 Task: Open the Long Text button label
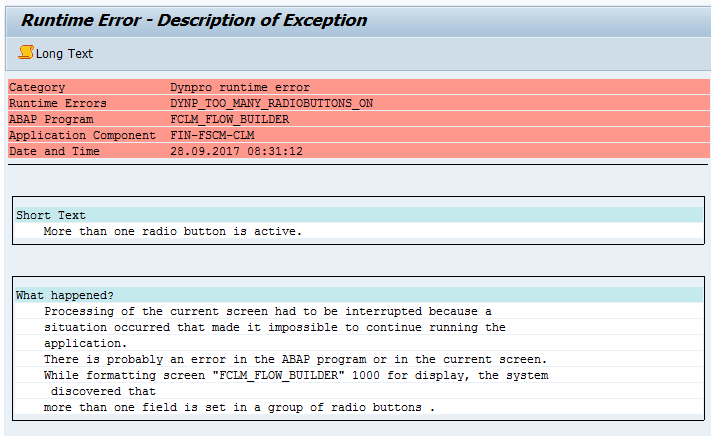64,53
